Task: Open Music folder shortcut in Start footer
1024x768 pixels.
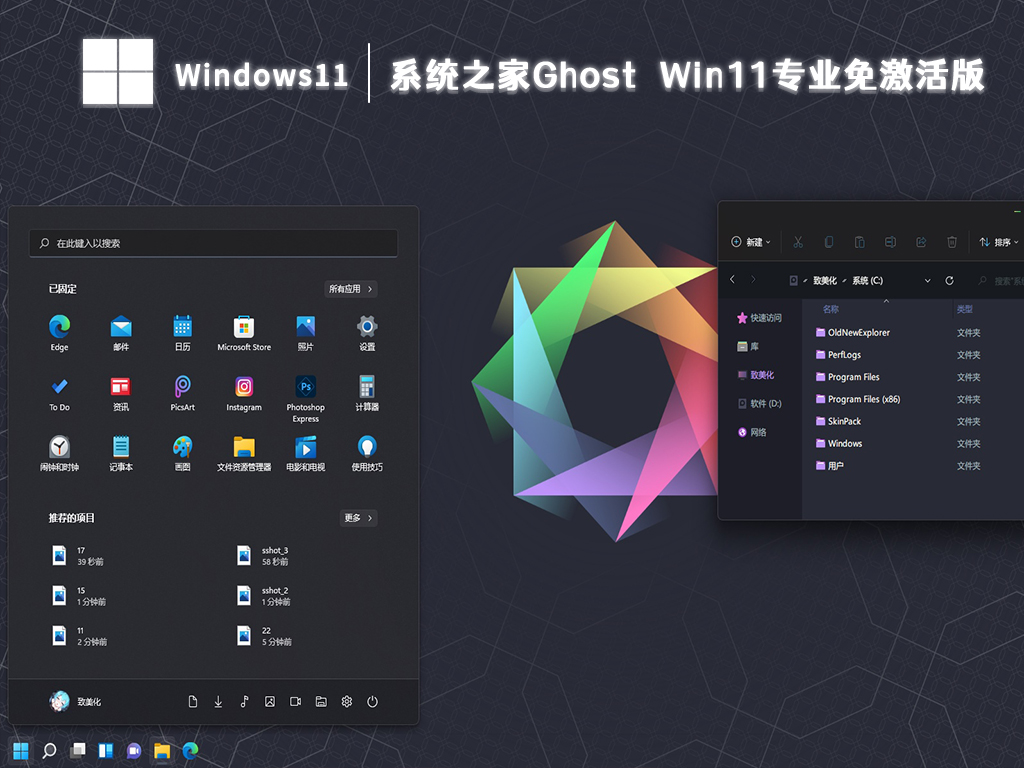Action: coord(244,701)
